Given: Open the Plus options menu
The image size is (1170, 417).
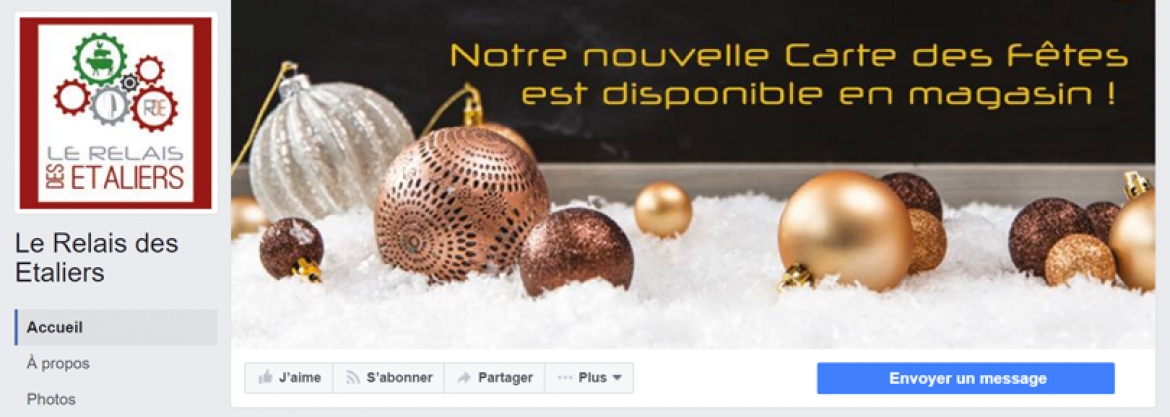Looking at the screenshot, I should tap(589, 378).
